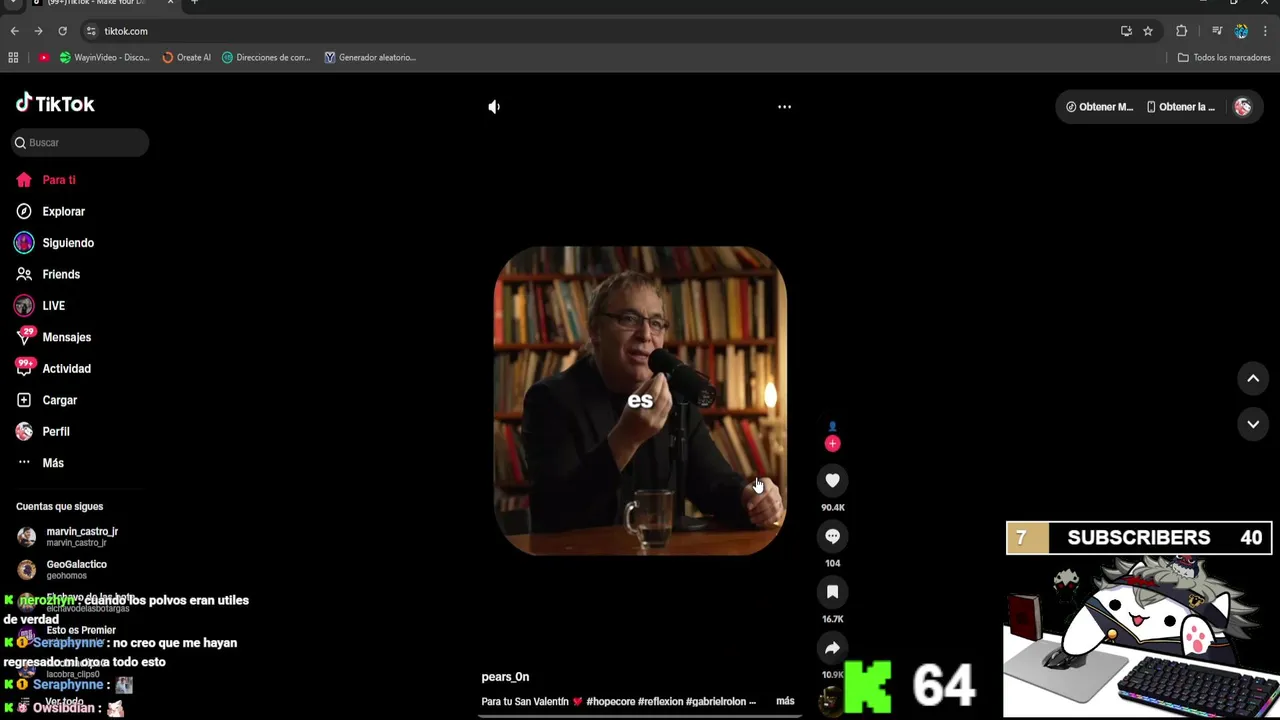Viewport: 1280px width, 720px height.
Task: Open the apps grid in the bookmarks bar
Action: (x=13, y=57)
